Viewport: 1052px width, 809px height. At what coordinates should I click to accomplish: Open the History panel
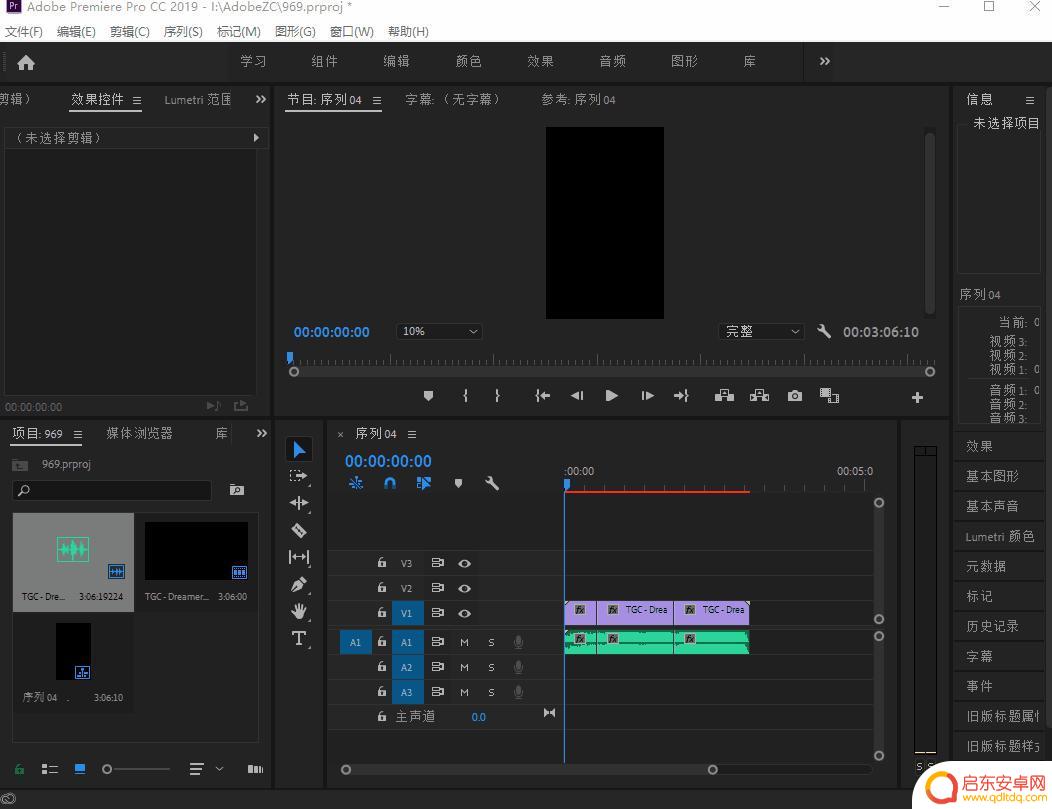[992, 626]
